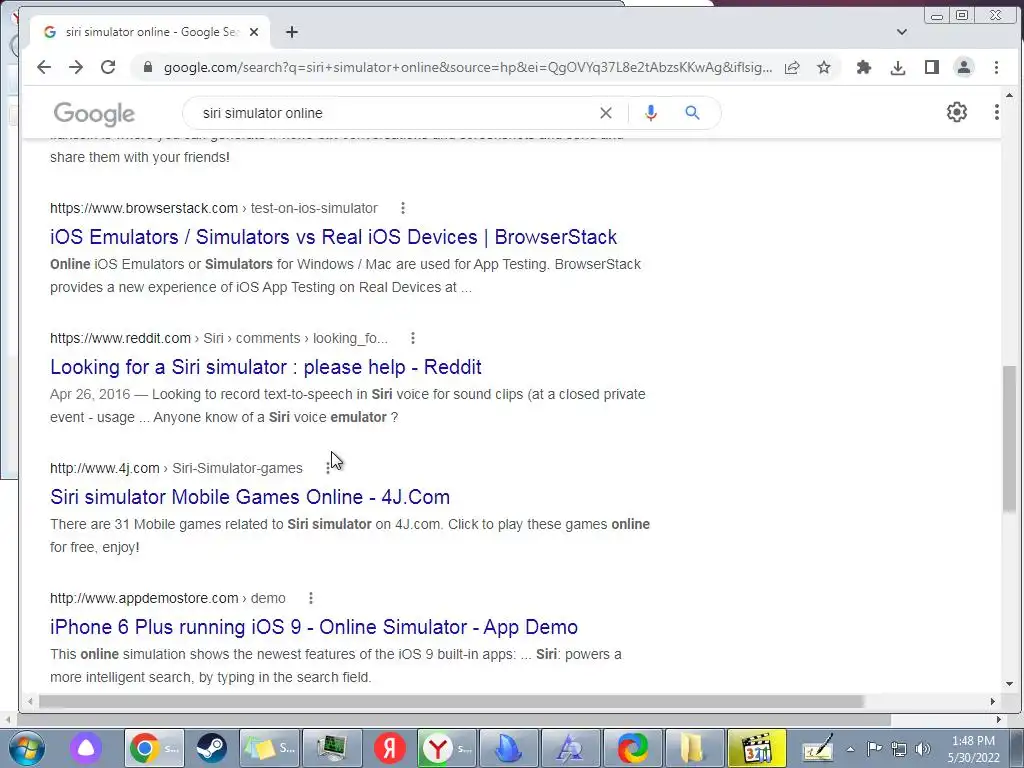Clear the Google search box text
This screenshot has width=1024, height=768.
606,113
